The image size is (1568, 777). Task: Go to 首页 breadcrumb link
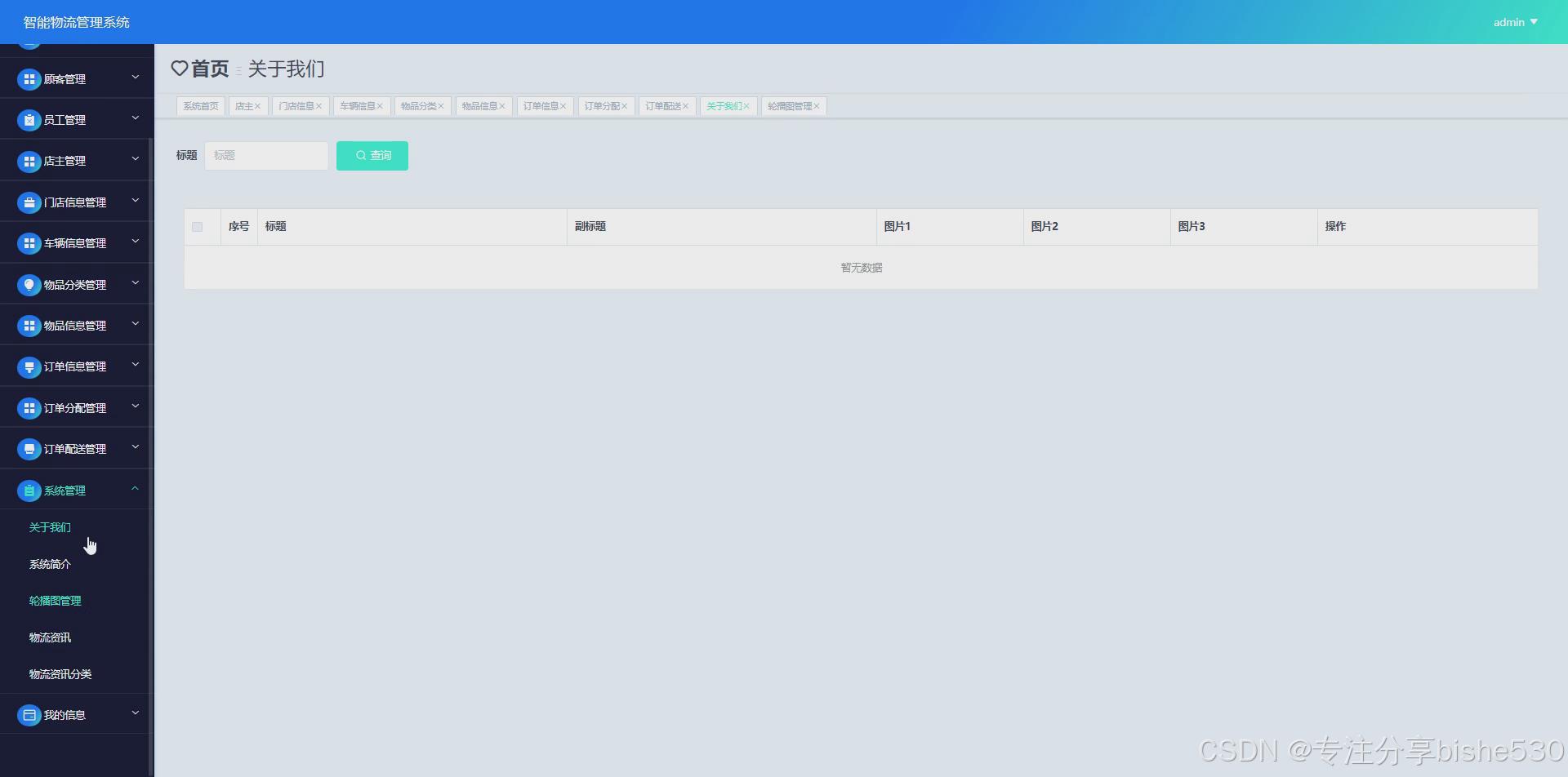[x=210, y=69]
